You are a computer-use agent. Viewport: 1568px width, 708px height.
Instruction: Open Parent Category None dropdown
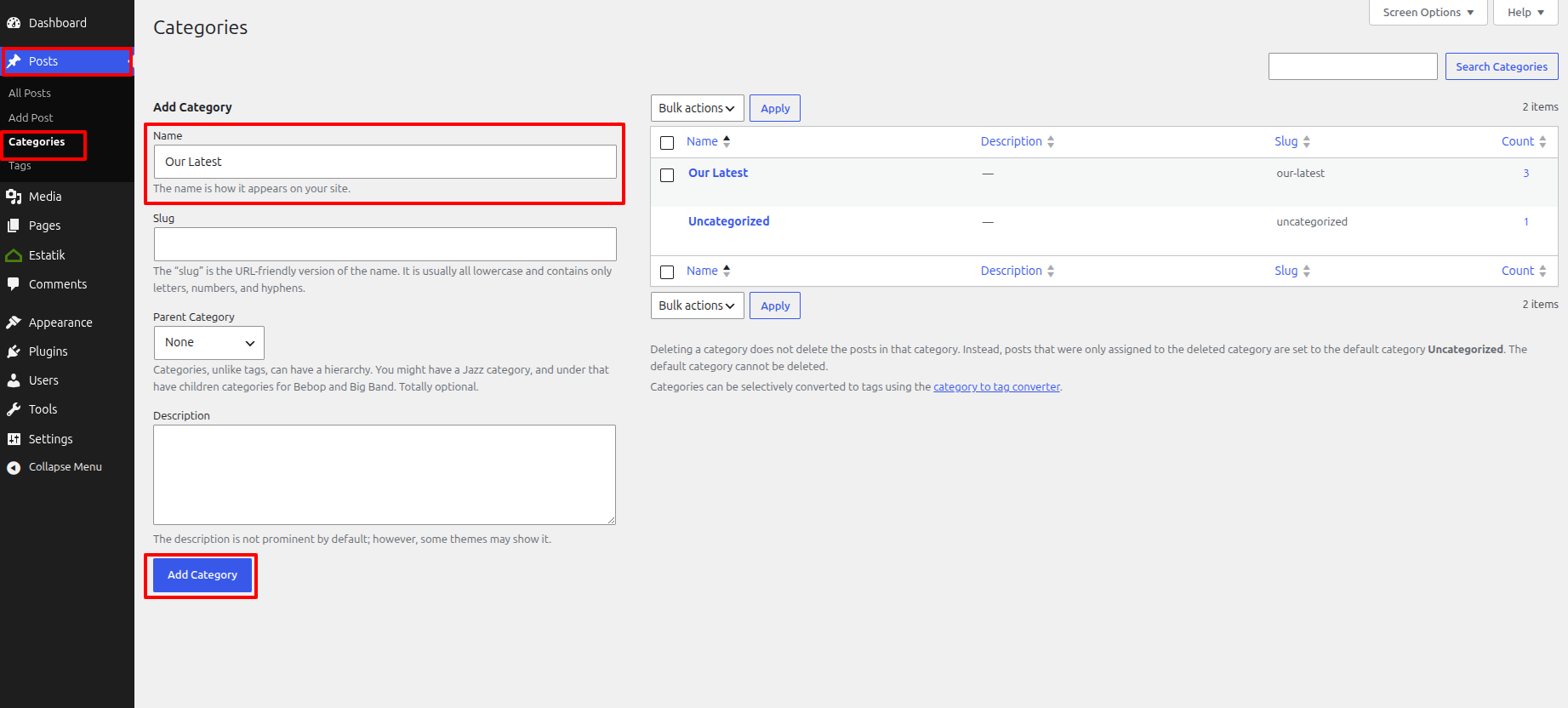point(209,343)
